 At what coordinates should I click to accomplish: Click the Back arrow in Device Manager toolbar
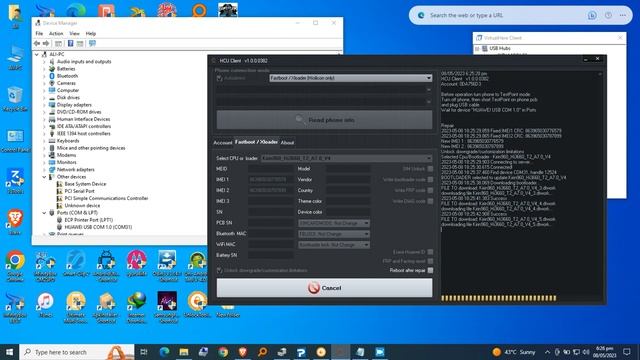[37, 43]
